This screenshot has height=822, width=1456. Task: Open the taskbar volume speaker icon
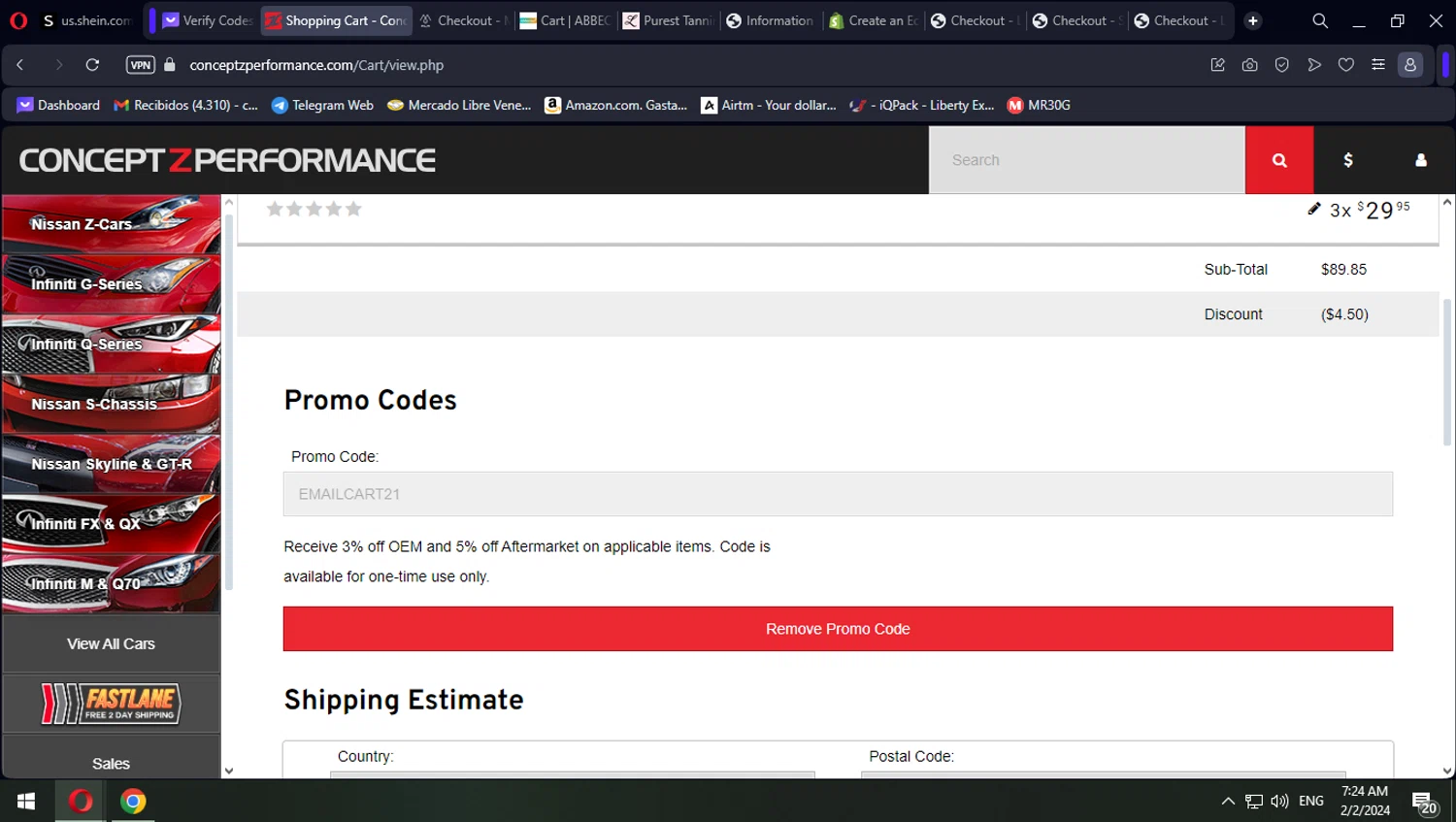coord(1279,801)
